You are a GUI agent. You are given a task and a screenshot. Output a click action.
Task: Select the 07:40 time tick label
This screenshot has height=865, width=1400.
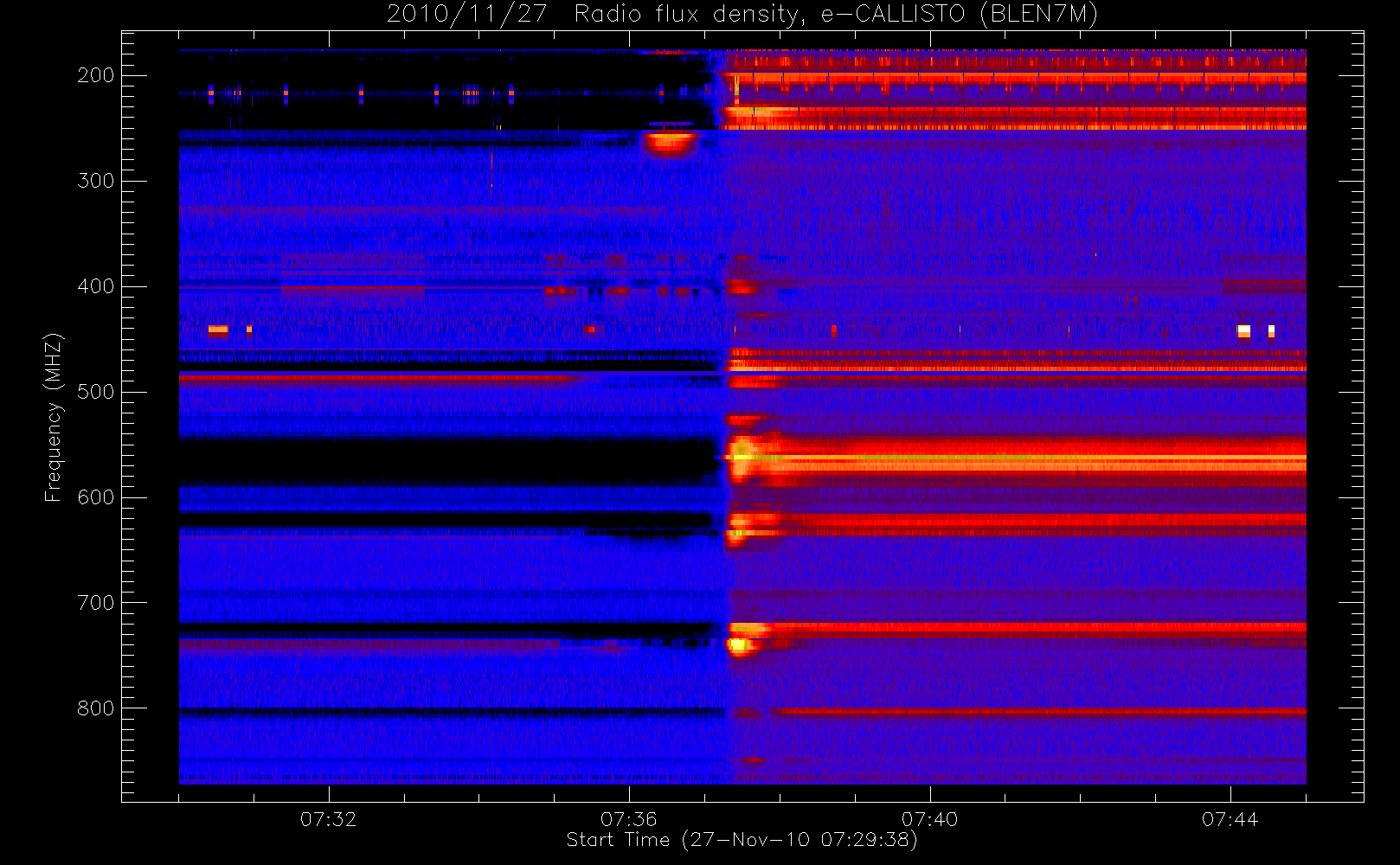pos(929,819)
